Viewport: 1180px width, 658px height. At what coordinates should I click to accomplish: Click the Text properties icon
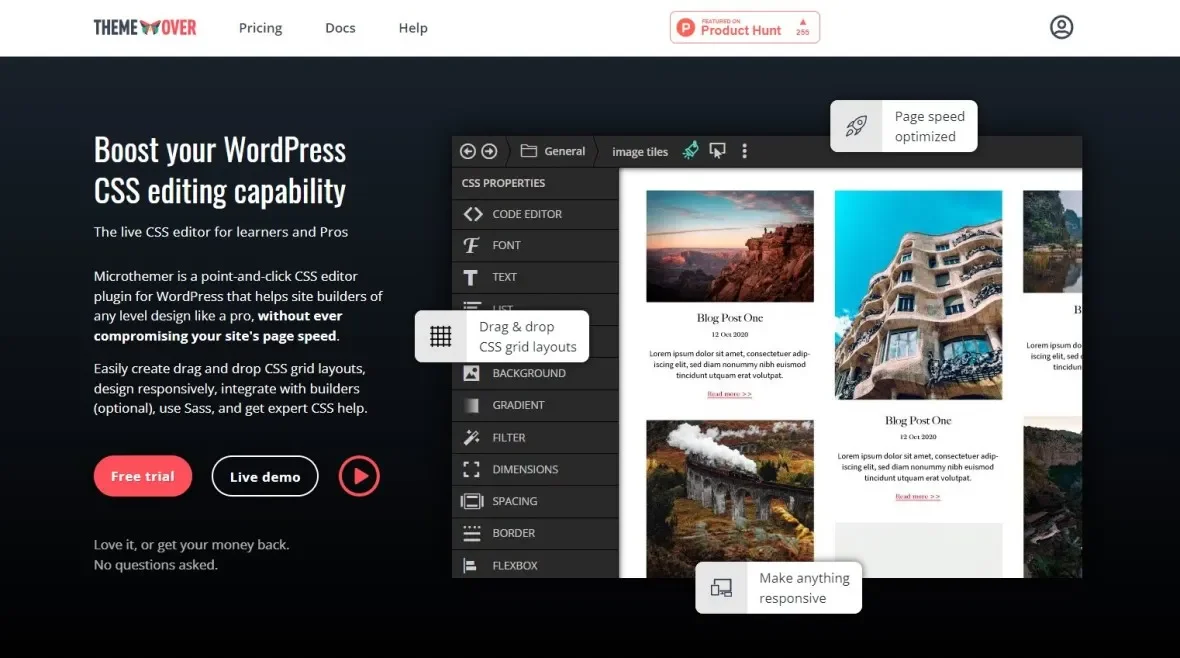coord(472,277)
